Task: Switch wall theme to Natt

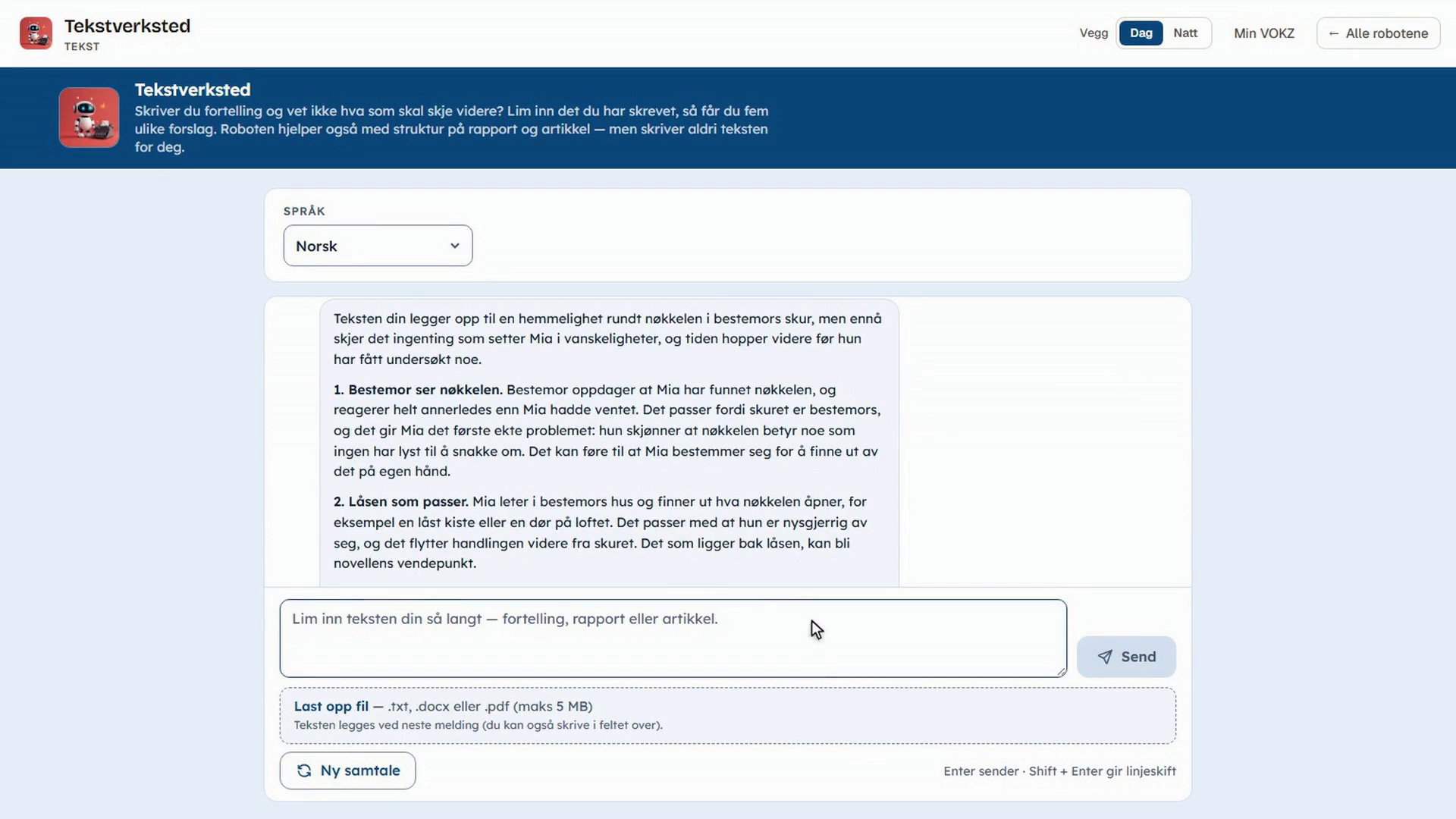Action: [1185, 33]
